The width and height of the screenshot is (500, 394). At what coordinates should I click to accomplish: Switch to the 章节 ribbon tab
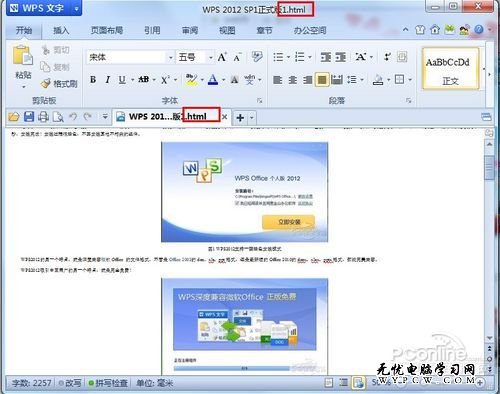coord(264,30)
